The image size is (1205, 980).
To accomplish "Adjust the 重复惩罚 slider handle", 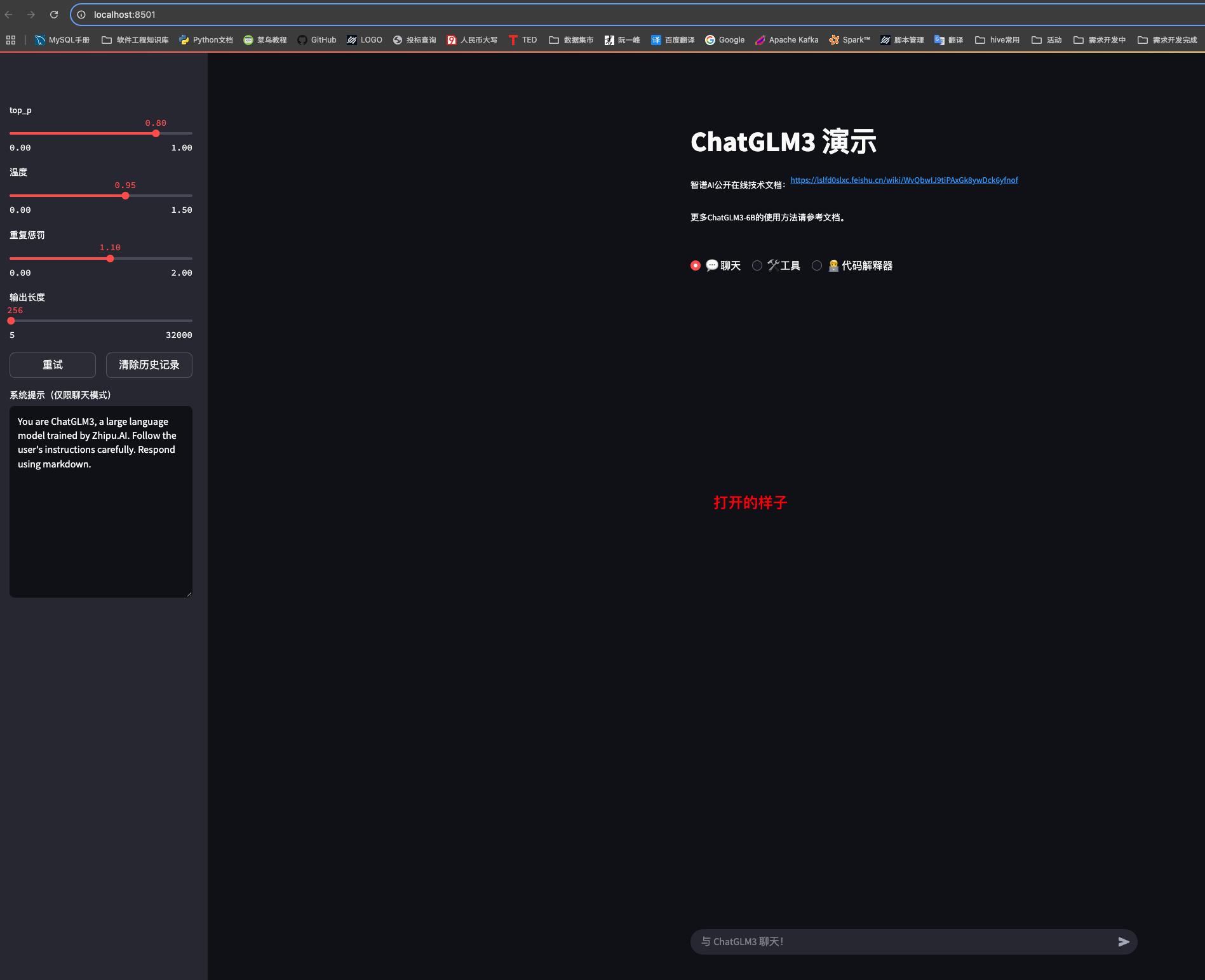I will 110,258.
